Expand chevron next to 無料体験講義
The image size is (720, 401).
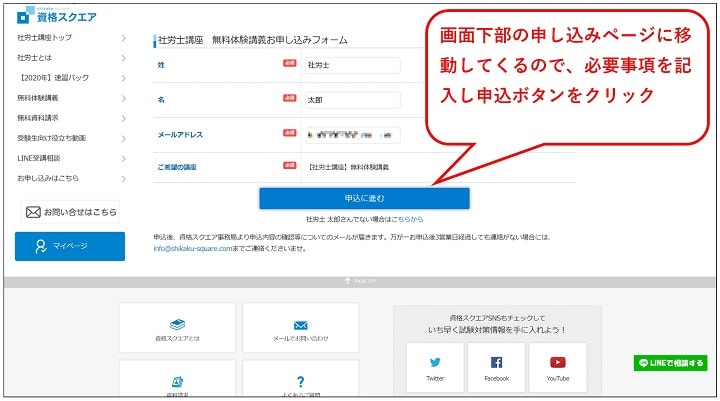[124, 98]
